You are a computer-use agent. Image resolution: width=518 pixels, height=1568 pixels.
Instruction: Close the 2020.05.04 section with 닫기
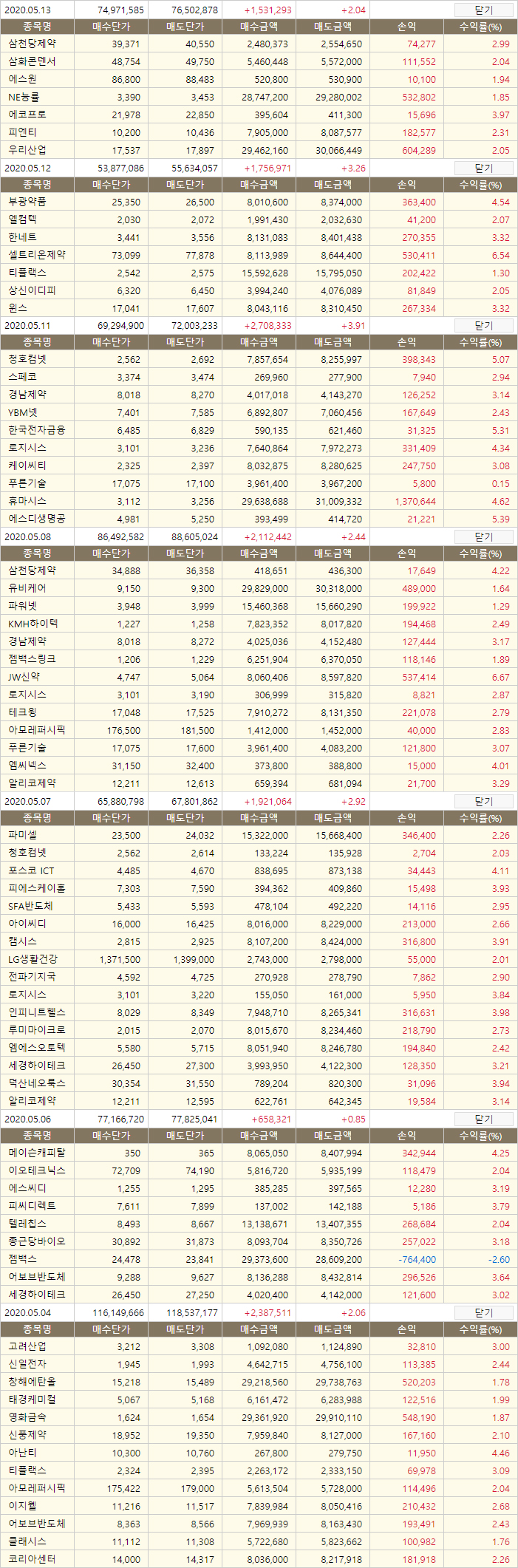483,1312
